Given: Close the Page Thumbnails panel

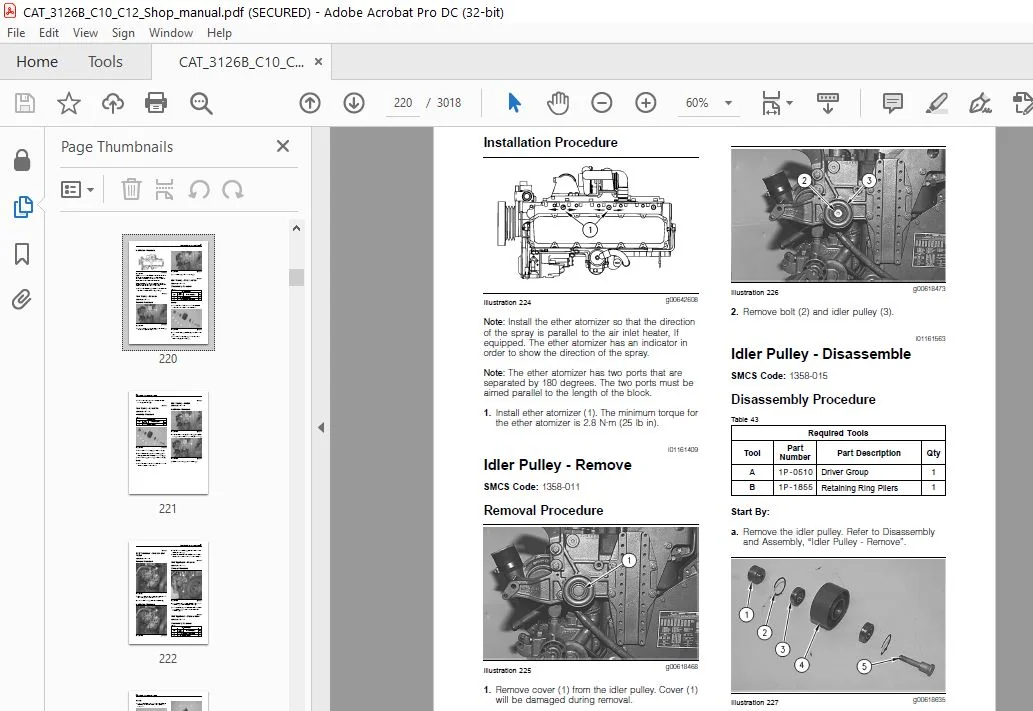Looking at the screenshot, I should click(283, 146).
